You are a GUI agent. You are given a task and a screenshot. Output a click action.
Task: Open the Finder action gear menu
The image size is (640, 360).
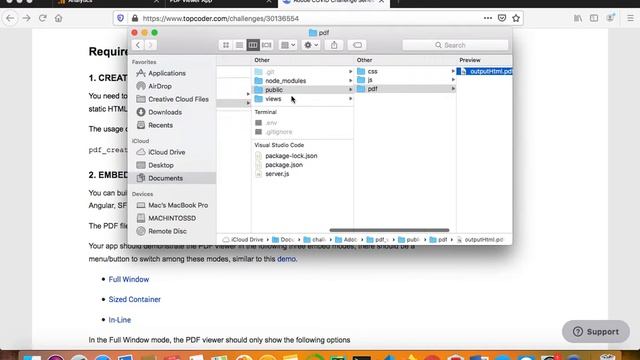pyautogui.click(x=311, y=45)
